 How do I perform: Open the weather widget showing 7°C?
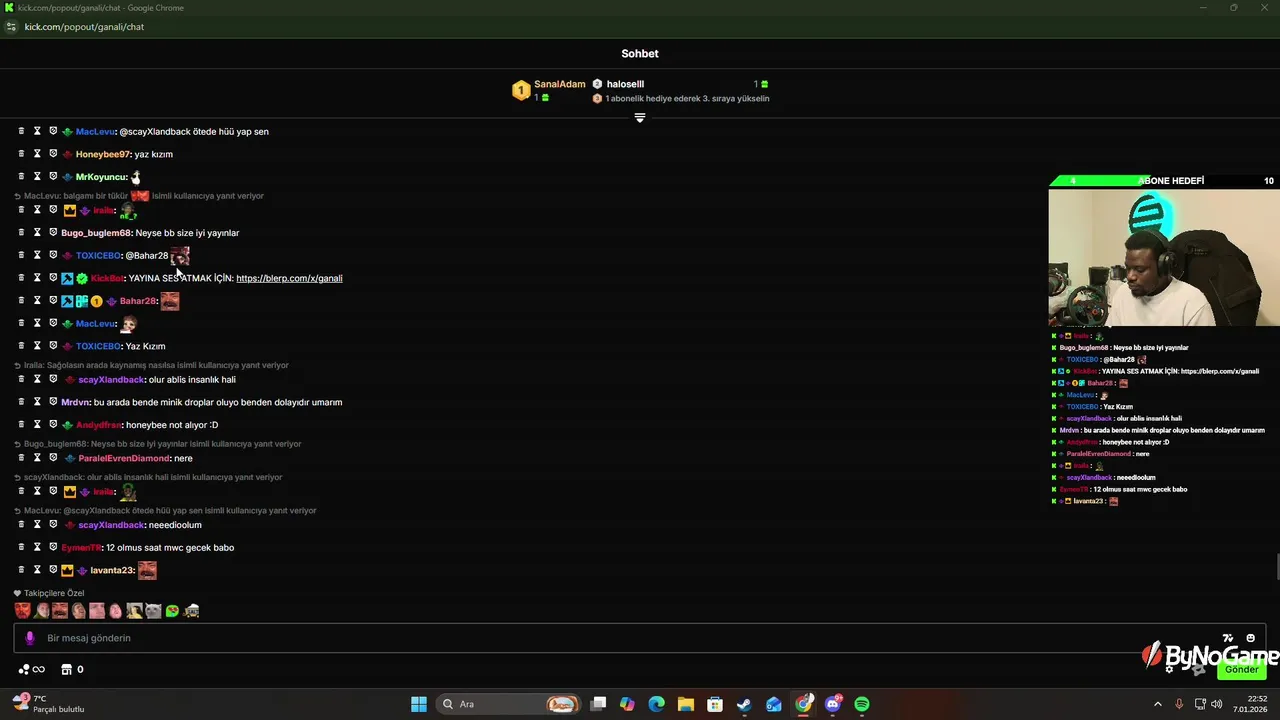(48, 704)
